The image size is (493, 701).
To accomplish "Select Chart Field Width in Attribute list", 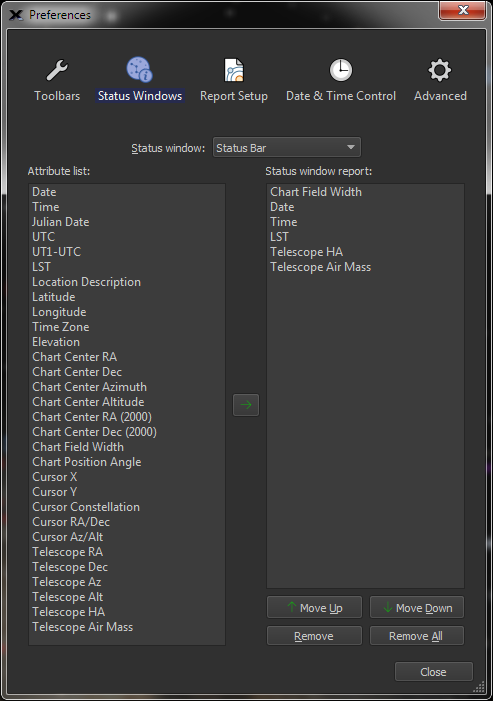I will (x=127, y=447).
